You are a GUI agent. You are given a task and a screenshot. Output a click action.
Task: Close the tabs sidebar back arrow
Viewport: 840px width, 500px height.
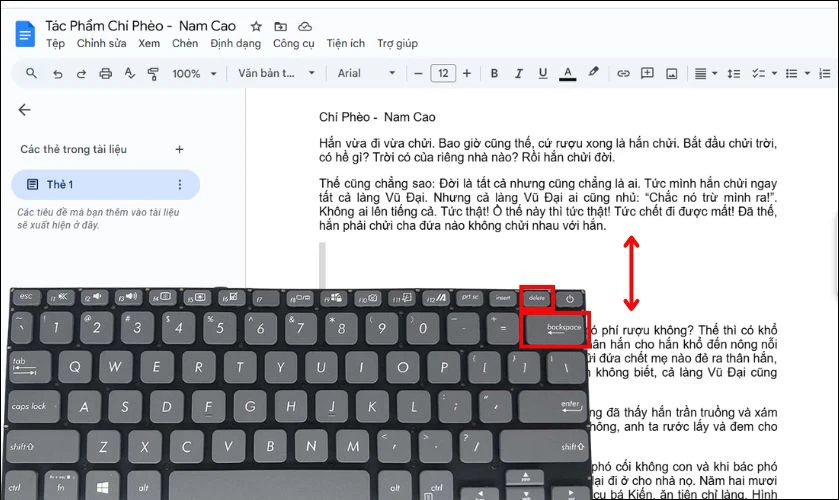click(x=24, y=110)
